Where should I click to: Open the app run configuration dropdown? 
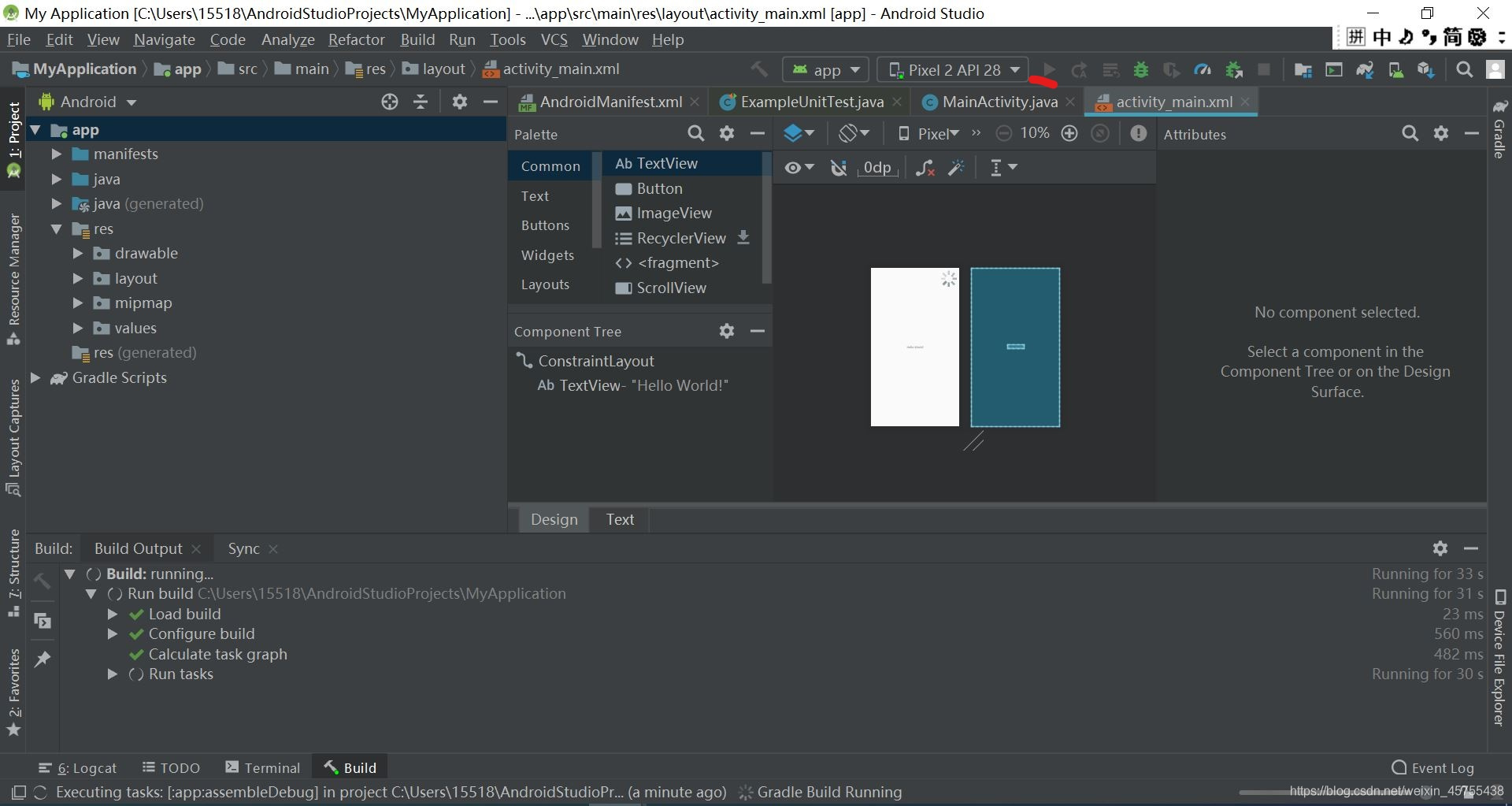click(825, 70)
